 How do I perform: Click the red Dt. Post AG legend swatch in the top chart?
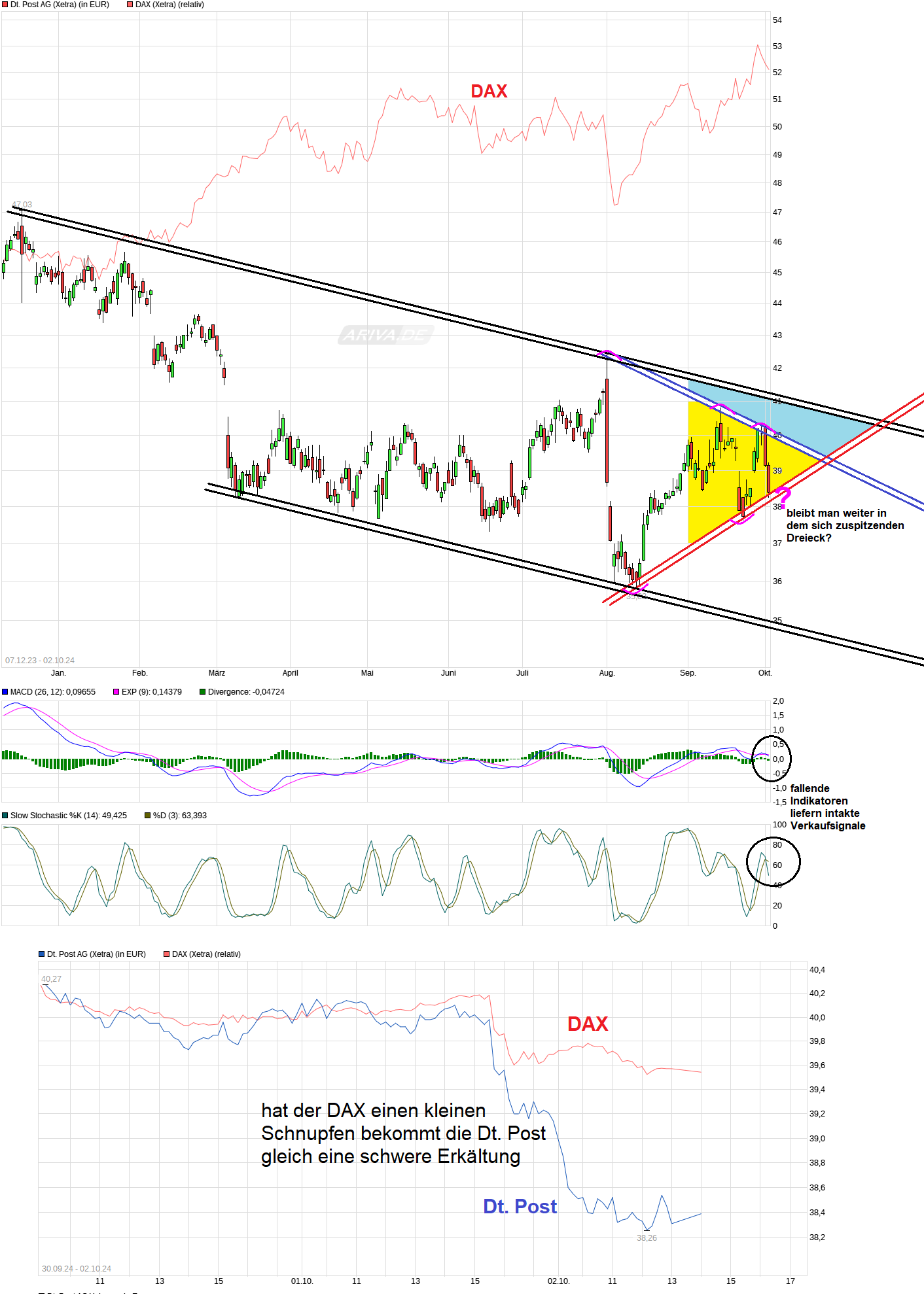5,5
